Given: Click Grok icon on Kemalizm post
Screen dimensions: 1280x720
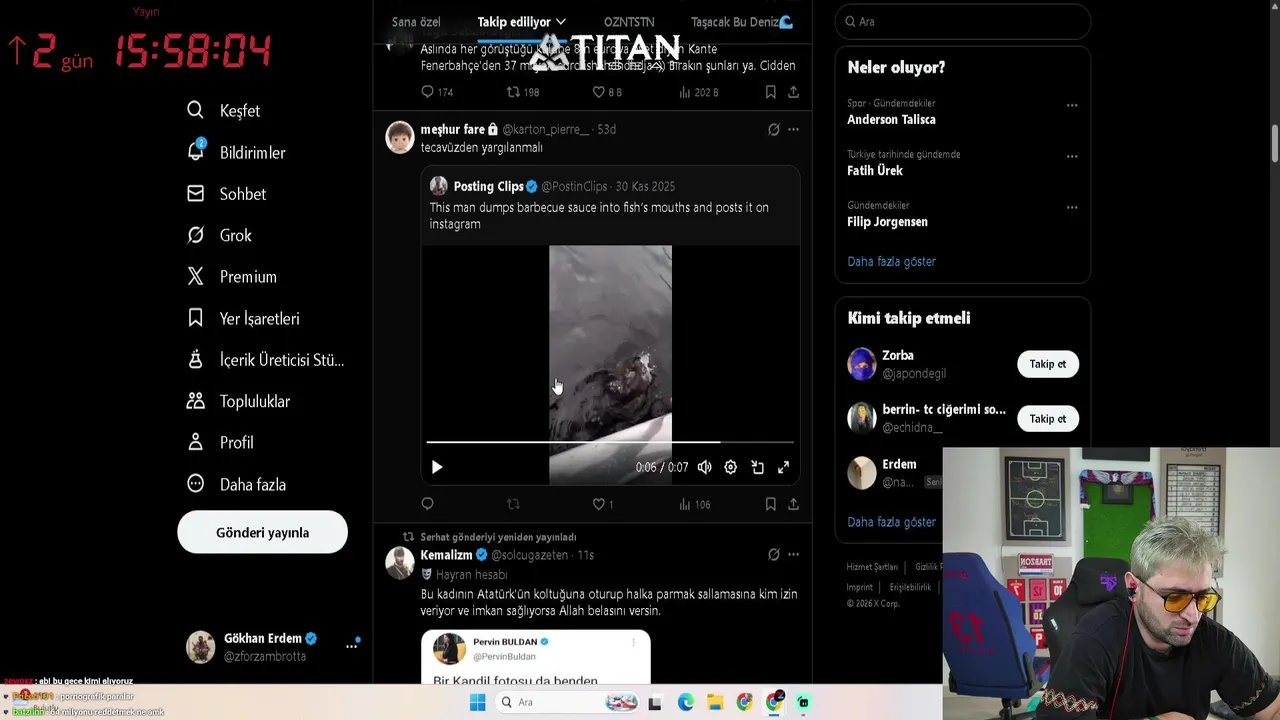Looking at the screenshot, I should coord(773,554).
